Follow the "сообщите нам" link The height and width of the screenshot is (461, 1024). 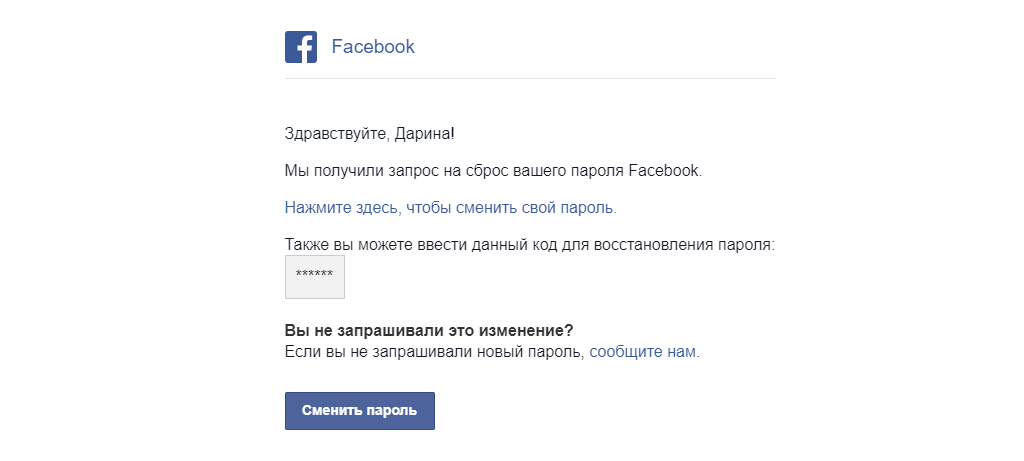tap(643, 352)
